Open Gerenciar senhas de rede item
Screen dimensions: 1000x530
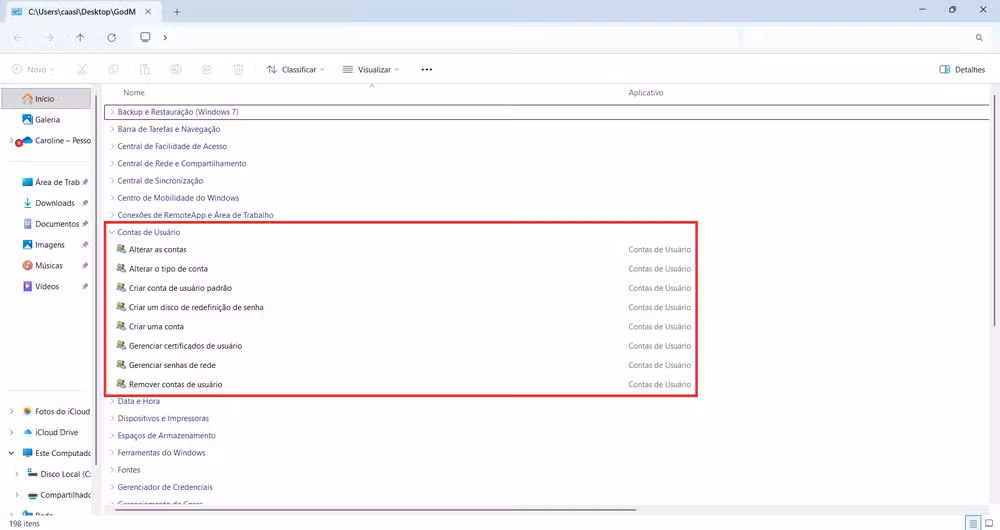tap(171, 365)
